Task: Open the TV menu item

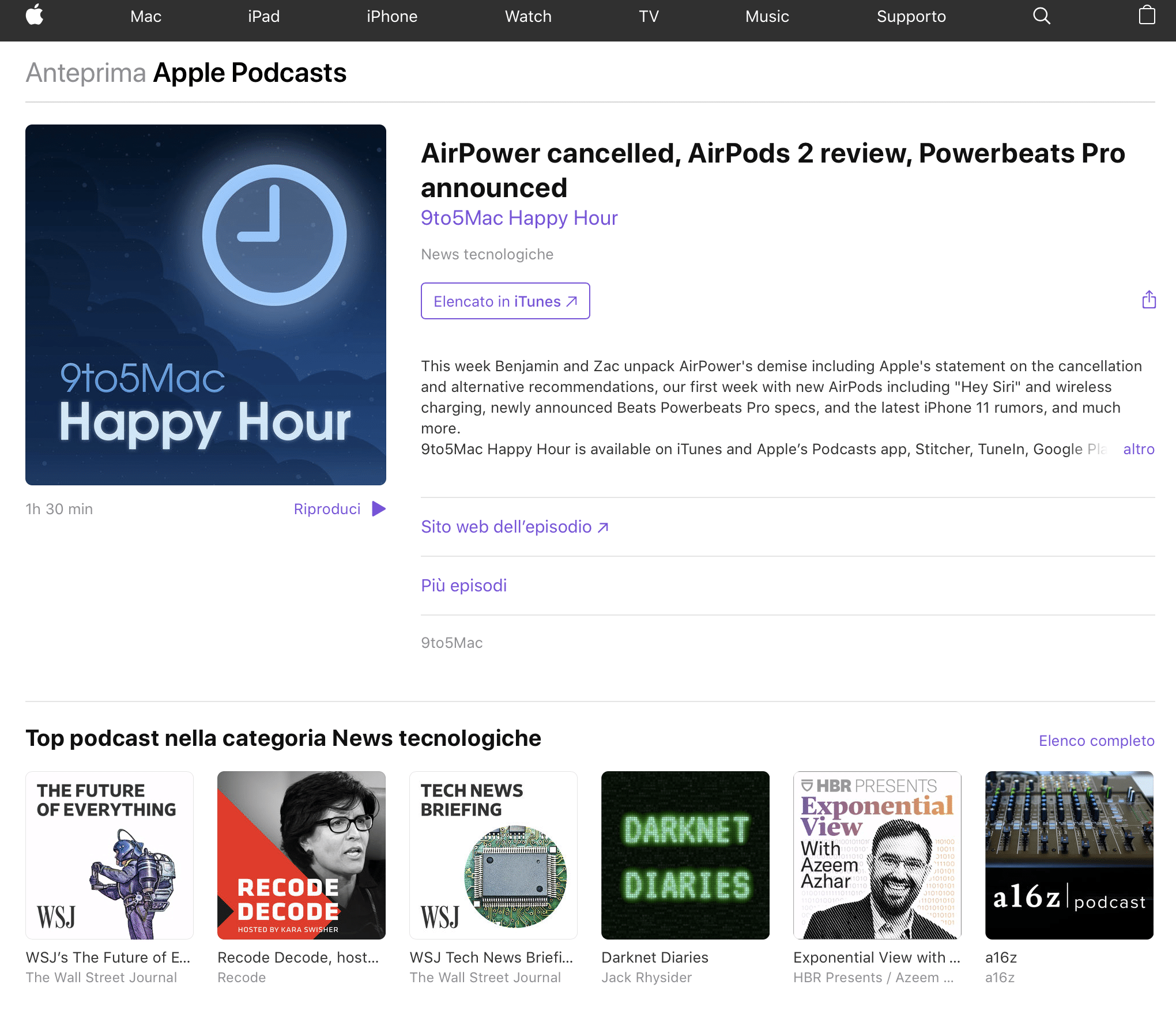Action: coord(649,16)
